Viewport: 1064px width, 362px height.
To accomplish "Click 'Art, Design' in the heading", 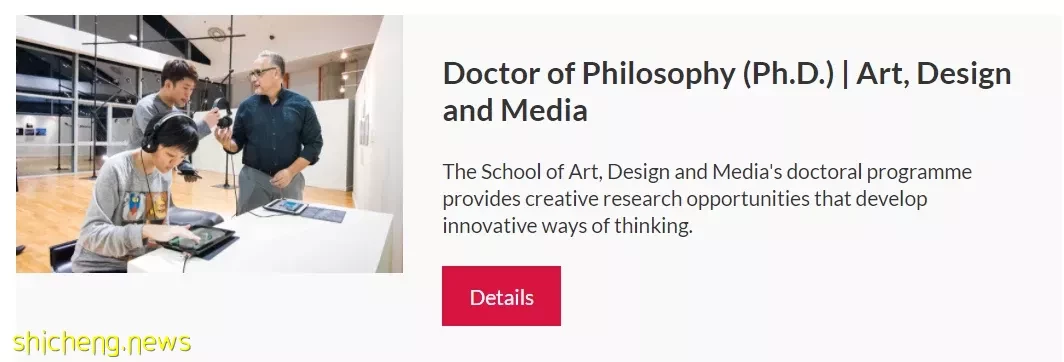I will click(934, 73).
